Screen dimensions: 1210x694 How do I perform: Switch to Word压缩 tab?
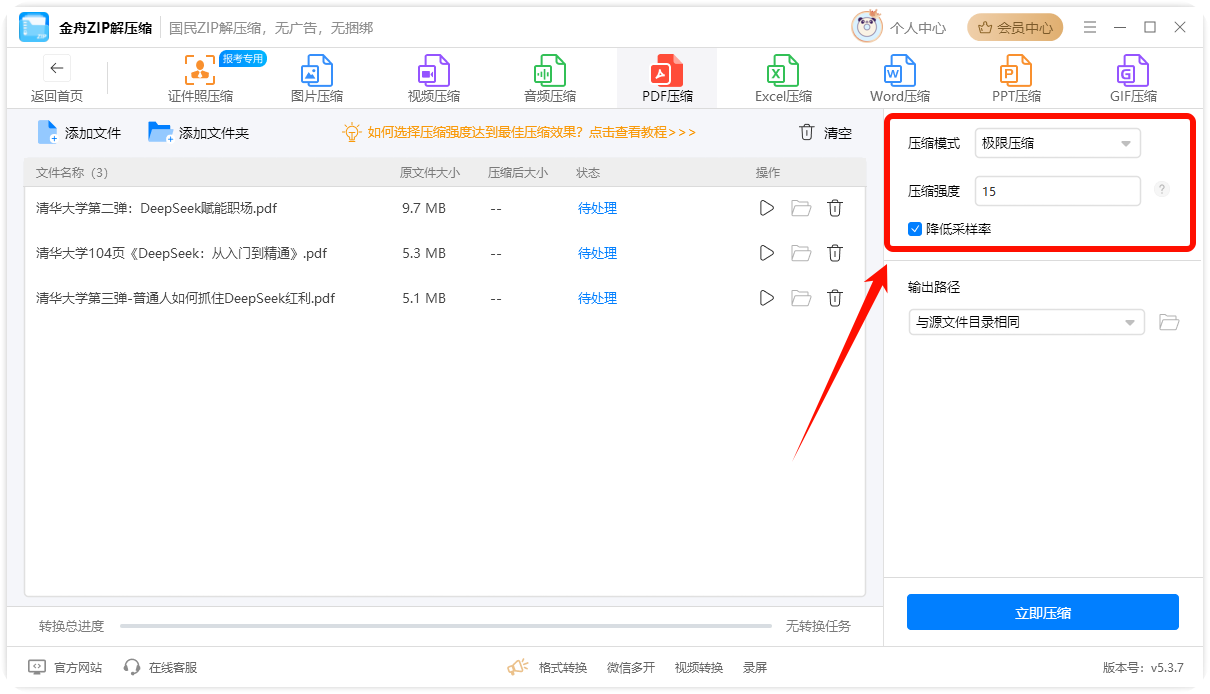[900, 79]
